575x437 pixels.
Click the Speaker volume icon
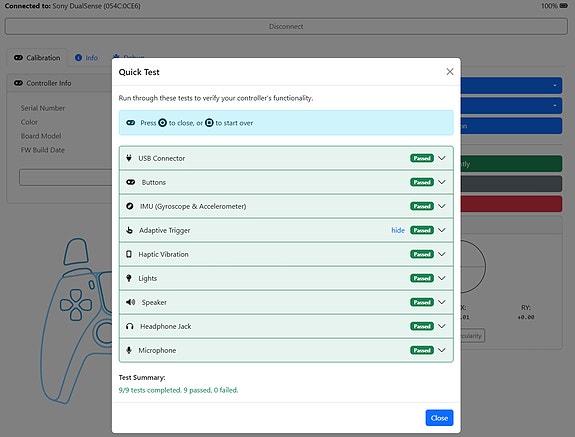click(131, 302)
